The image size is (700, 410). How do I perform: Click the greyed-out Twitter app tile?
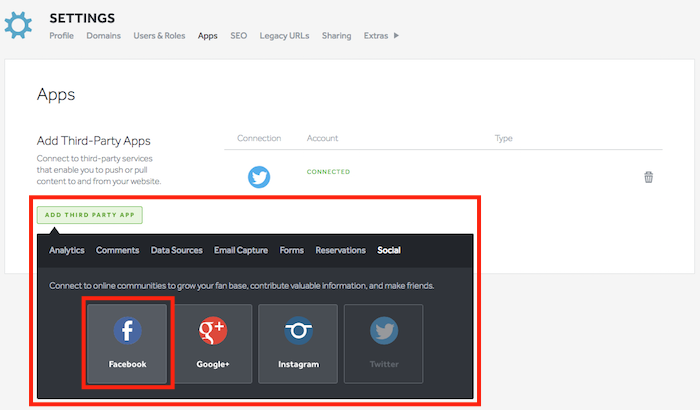click(x=383, y=343)
